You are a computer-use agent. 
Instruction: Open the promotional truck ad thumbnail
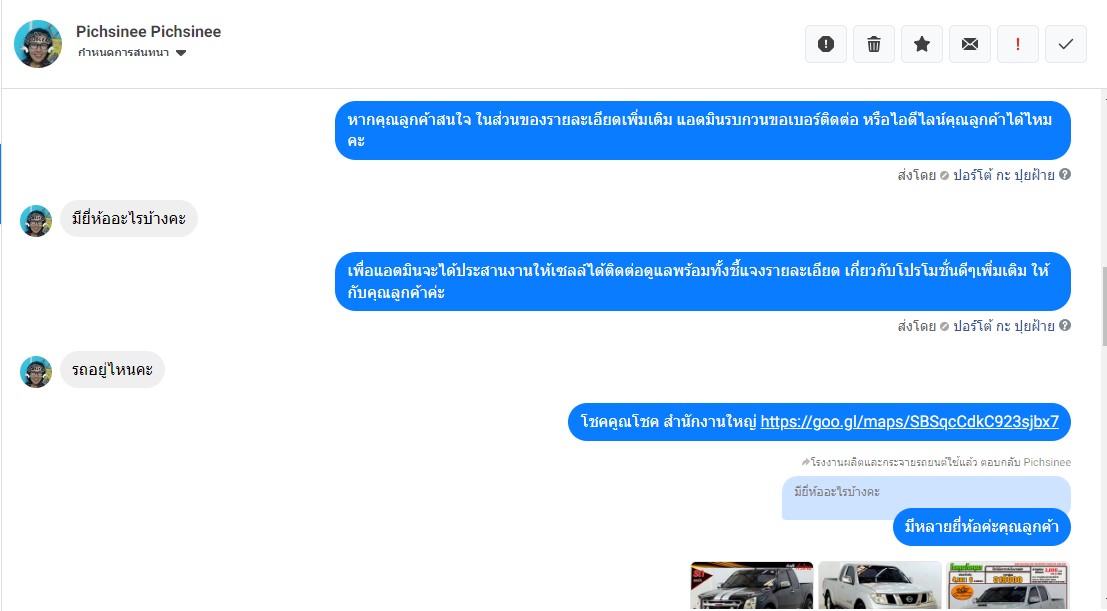point(1008,586)
